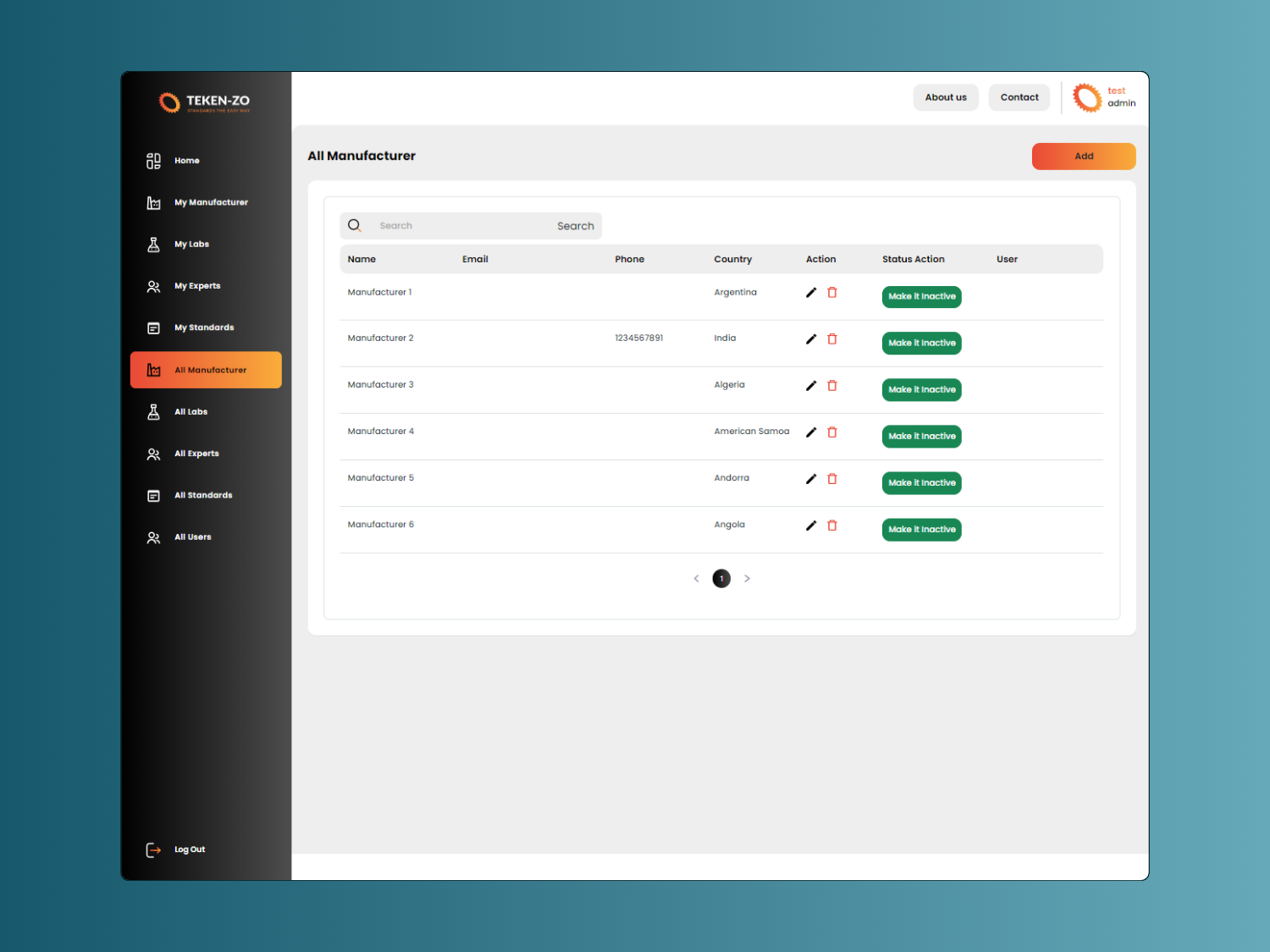Screen dimensions: 1270x952
Task: Click trash icon in Manufacturer 6 row
Action: 832,526
